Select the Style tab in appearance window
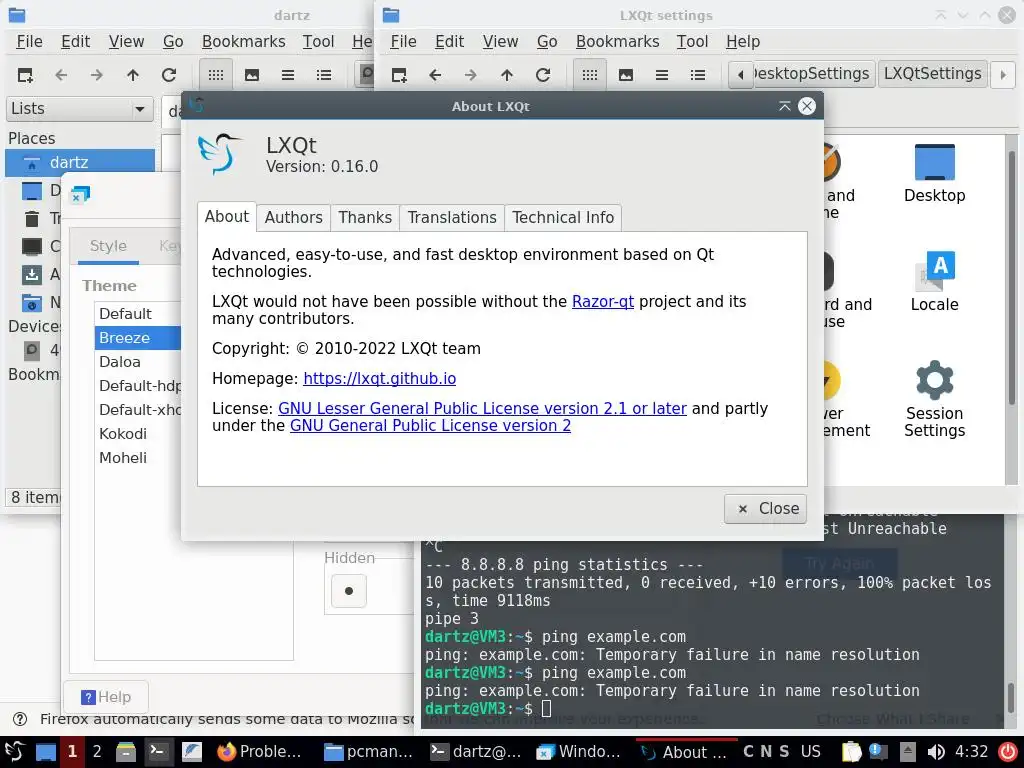The height and width of the screenshot is (768, 1024). [x=108, y=246]
